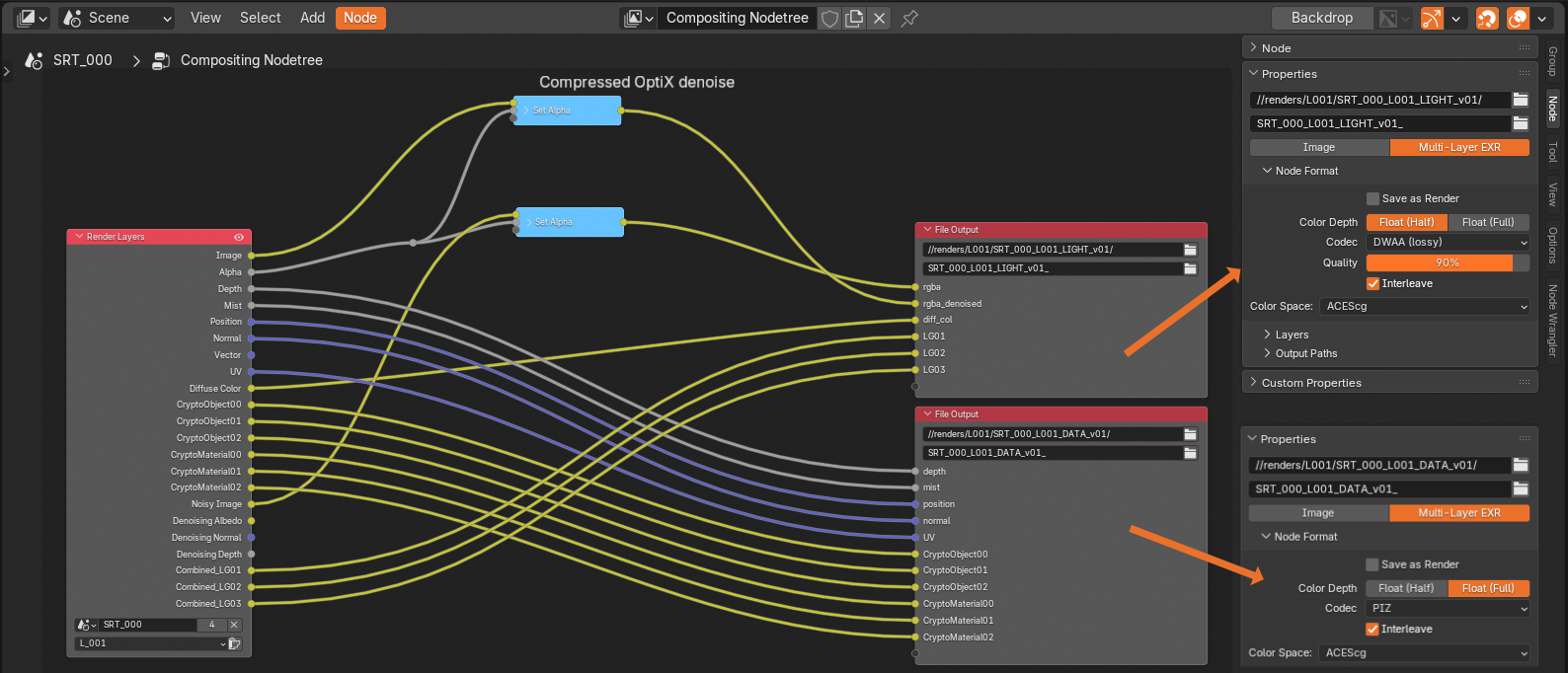Duplicate the Compositing Nodetree datablock
Screen dimensions: 1568x673
pos(854,18)
